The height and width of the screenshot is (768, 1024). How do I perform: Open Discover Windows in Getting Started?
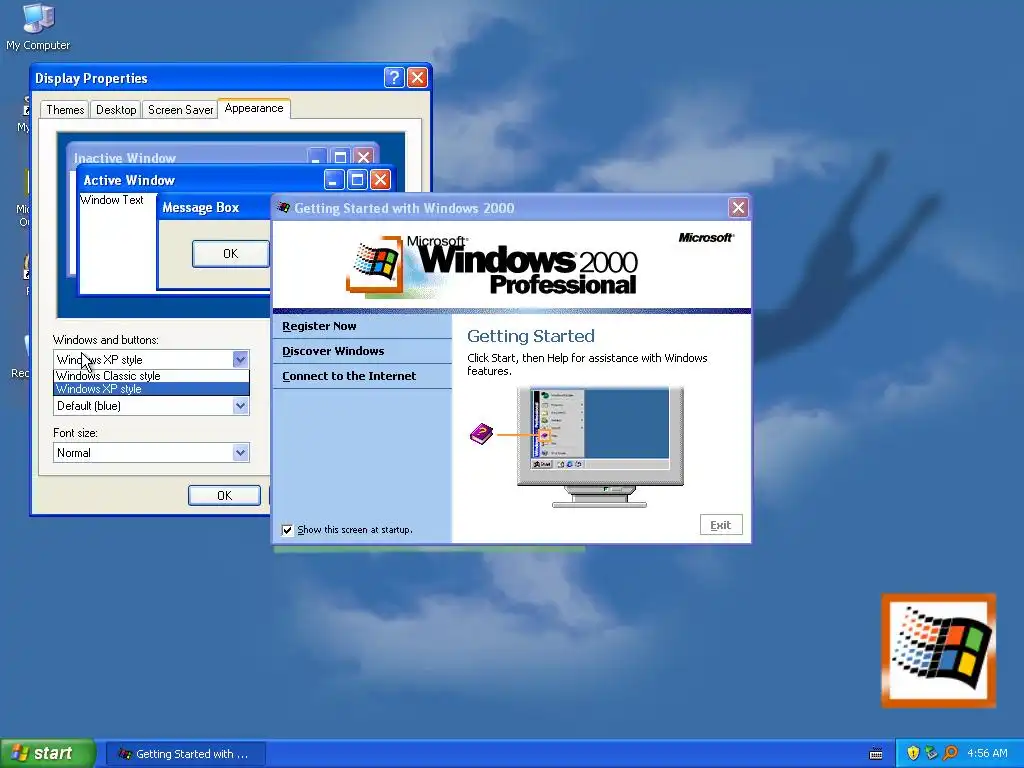click(x=333, y=351)
